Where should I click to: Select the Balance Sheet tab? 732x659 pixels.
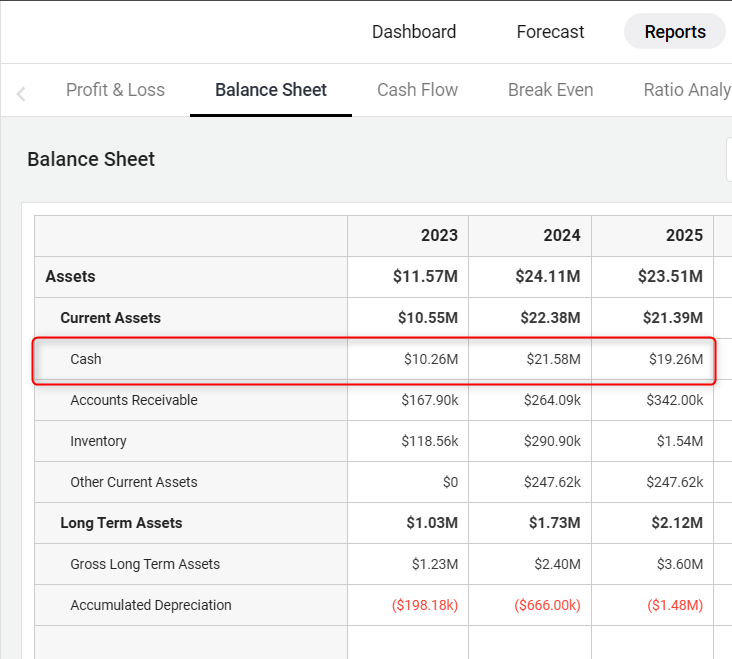click(271, 90)
